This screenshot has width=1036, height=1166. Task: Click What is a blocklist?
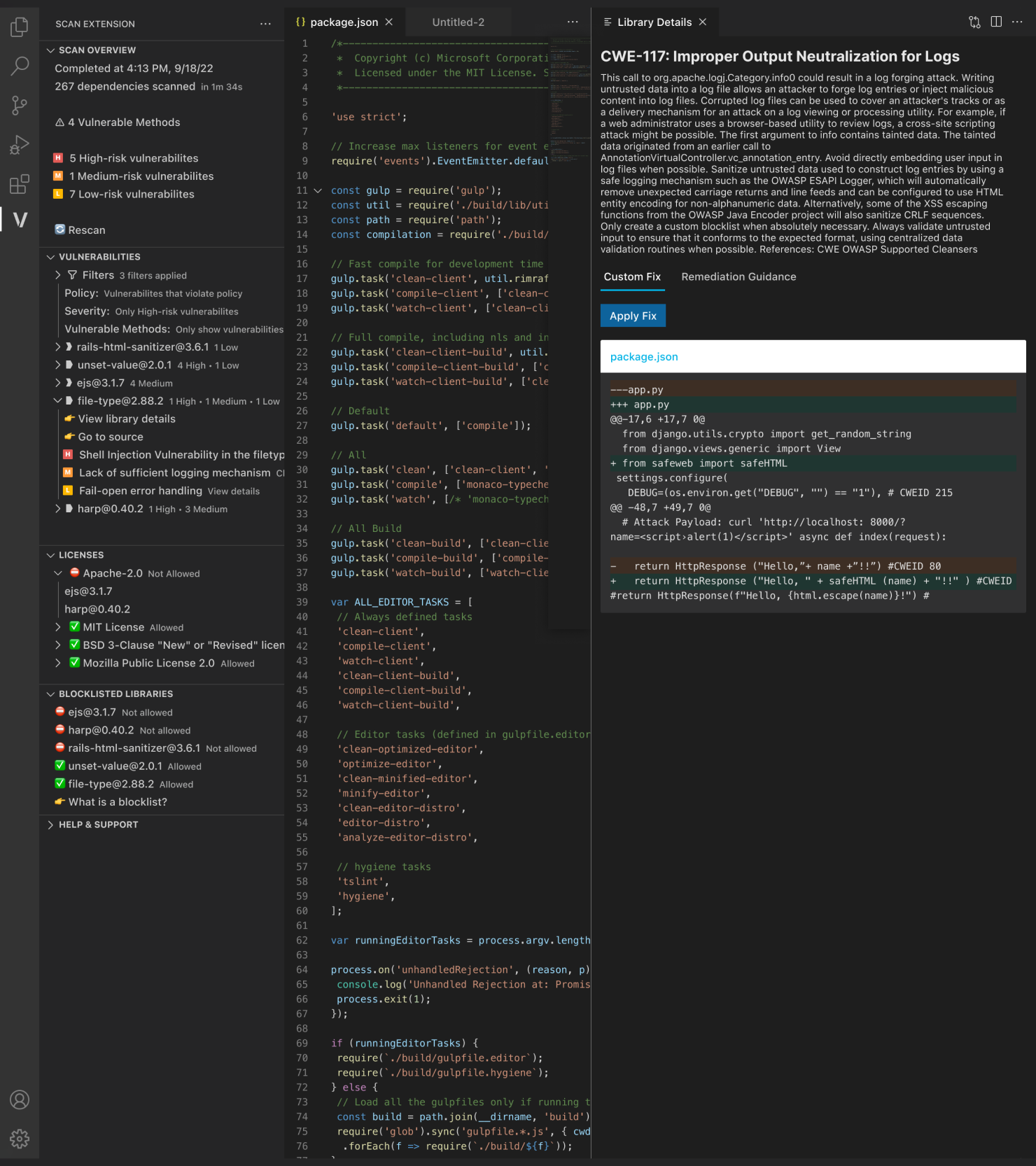click(x=118, y=802)
